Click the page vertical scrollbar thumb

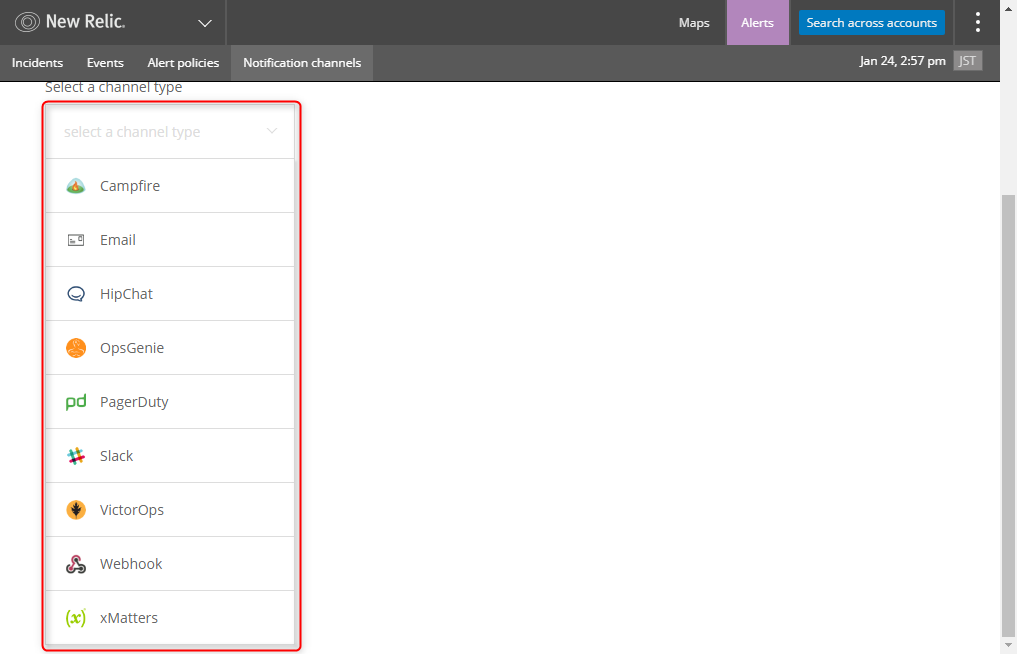1009,415
